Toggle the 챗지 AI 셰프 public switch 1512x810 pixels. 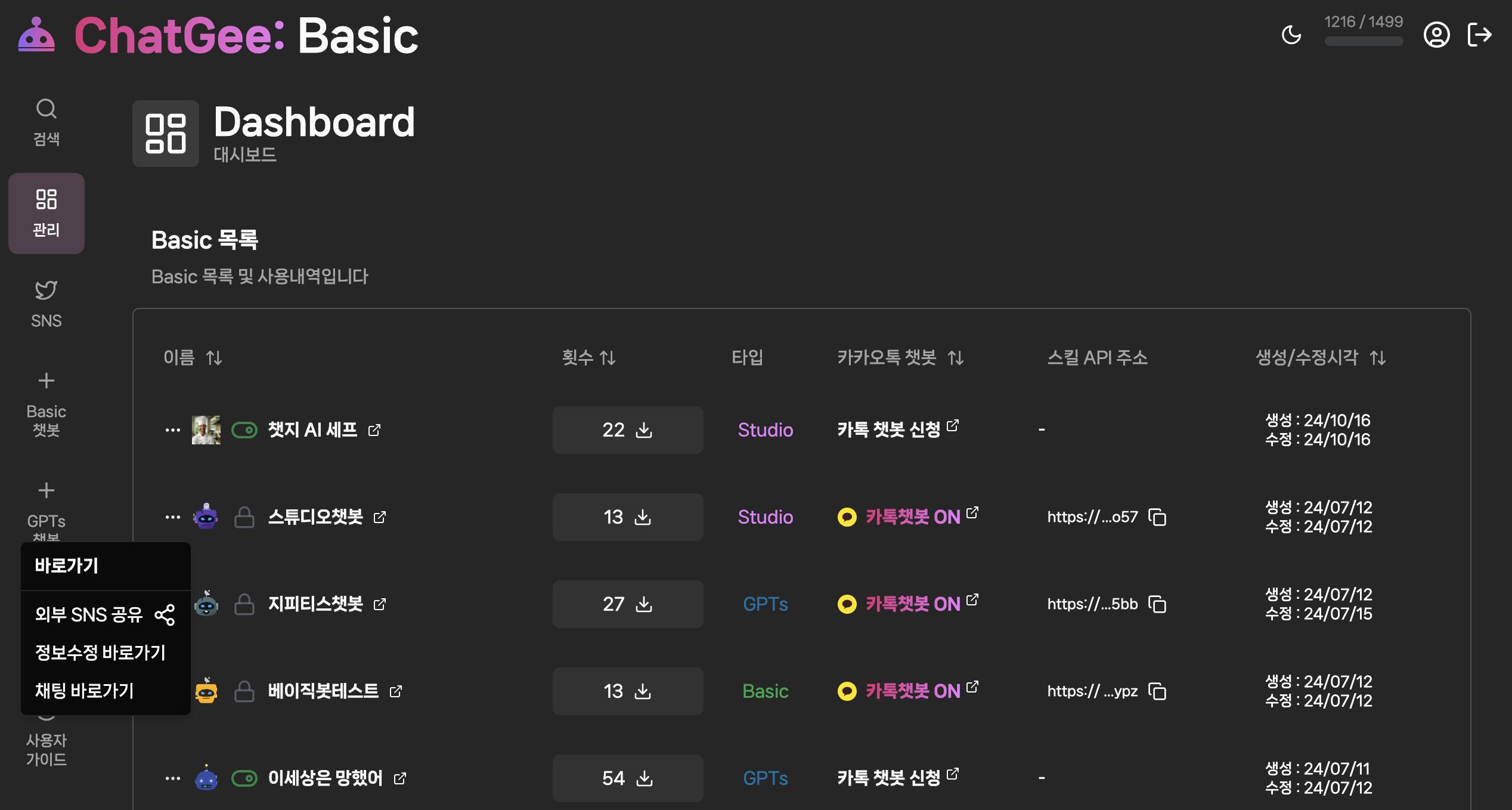[244, 430]
